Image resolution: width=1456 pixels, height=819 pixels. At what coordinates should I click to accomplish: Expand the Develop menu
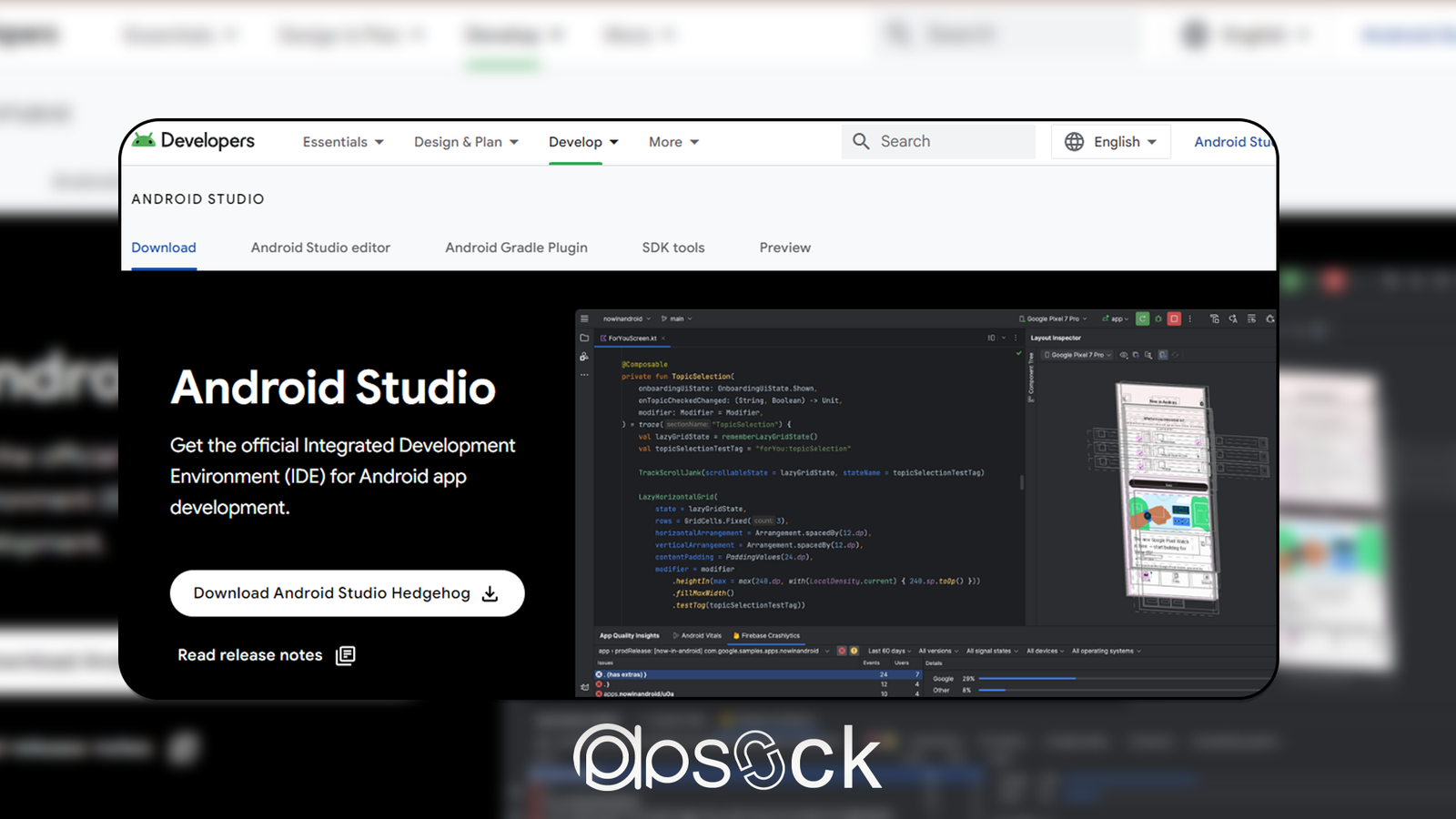(x=583, y=142)
